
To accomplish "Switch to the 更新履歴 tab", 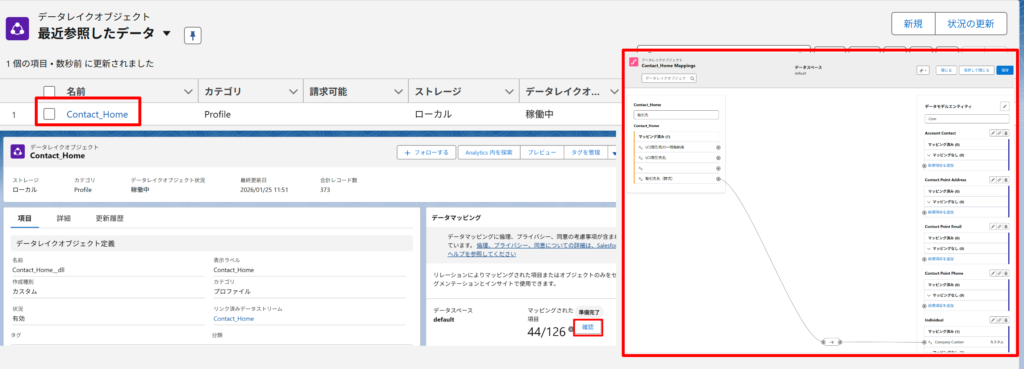I will click(x=109, y=218).
